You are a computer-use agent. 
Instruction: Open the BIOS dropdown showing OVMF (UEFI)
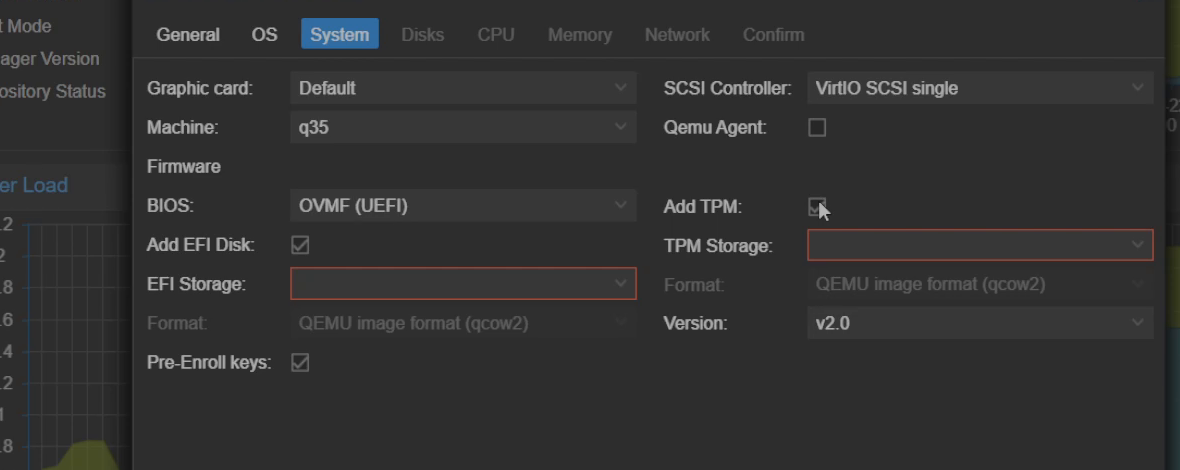click(463, 205)
